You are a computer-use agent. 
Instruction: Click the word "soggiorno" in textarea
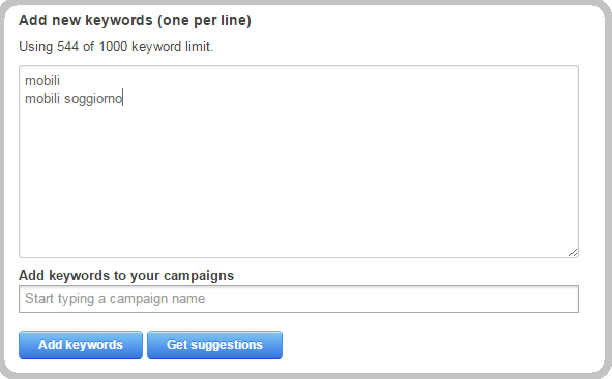(x=93, y=99)
